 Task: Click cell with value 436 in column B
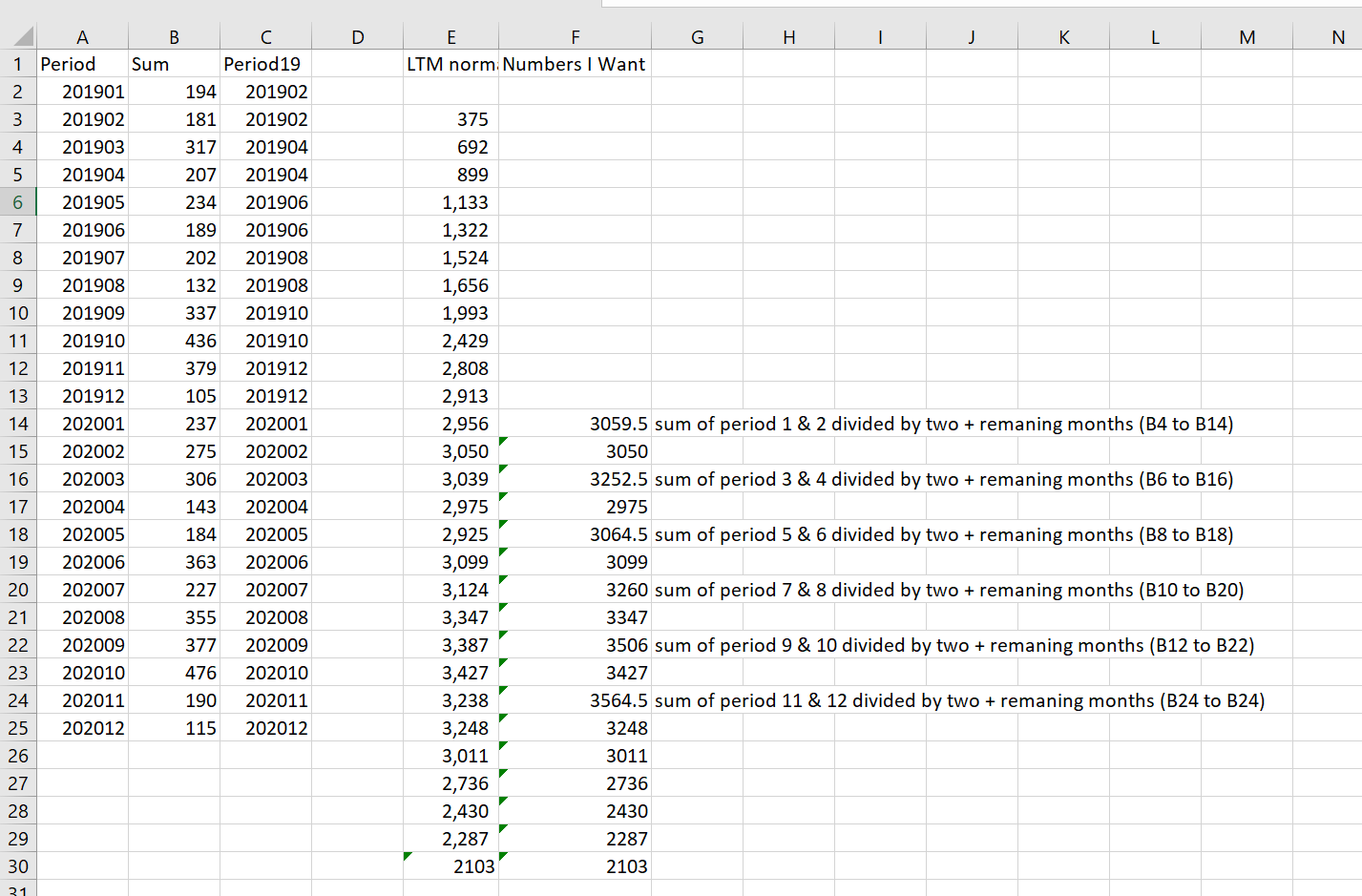point(174,341)
